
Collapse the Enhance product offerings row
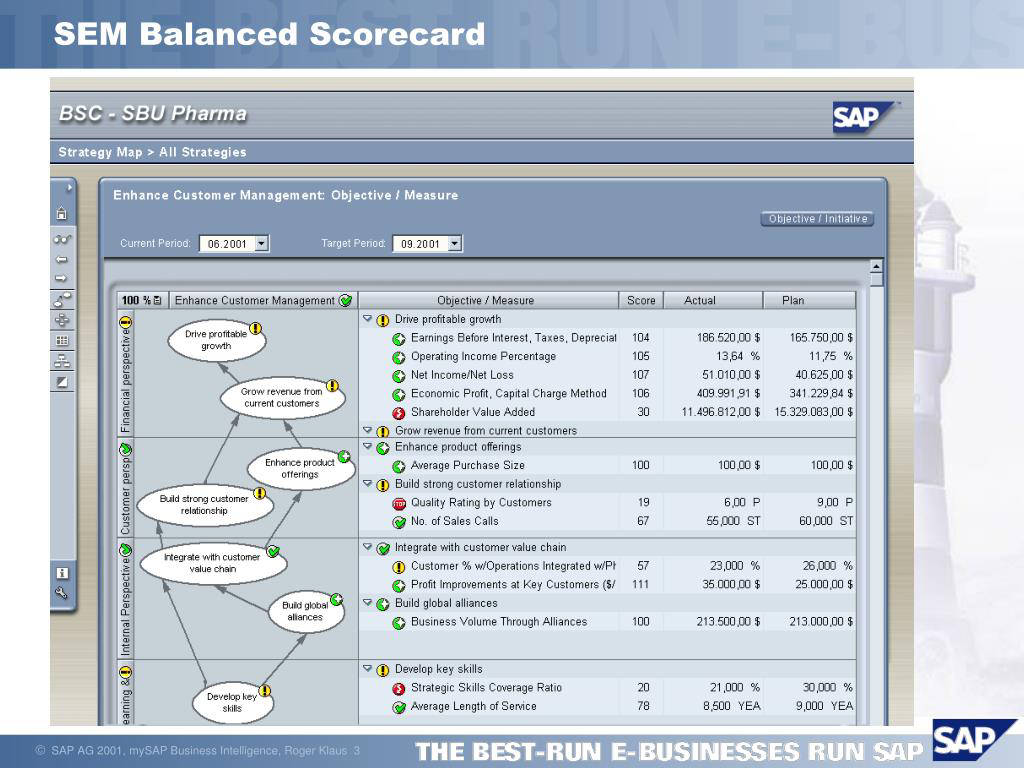pos(367,446)
